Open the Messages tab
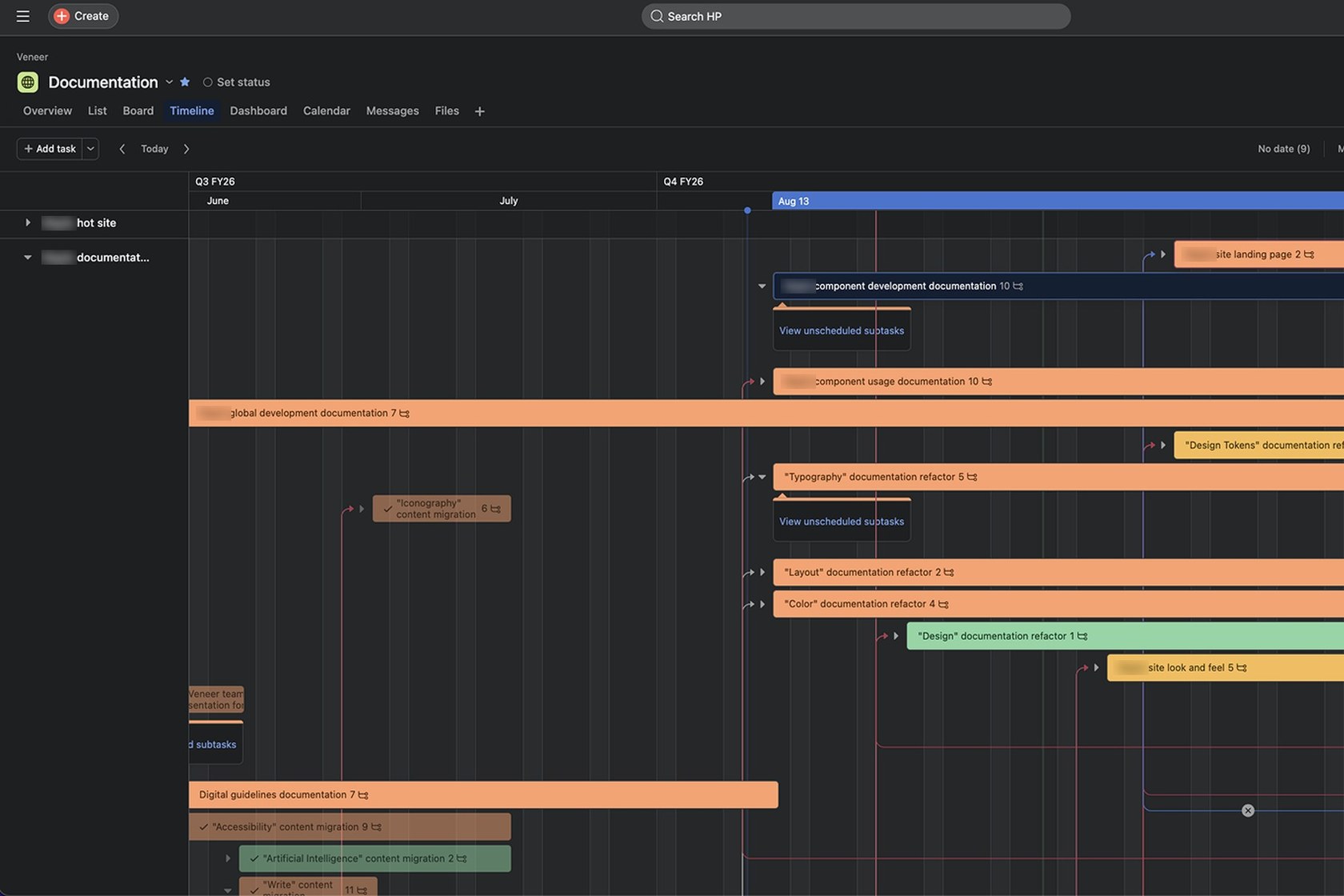 coord(392,110)
